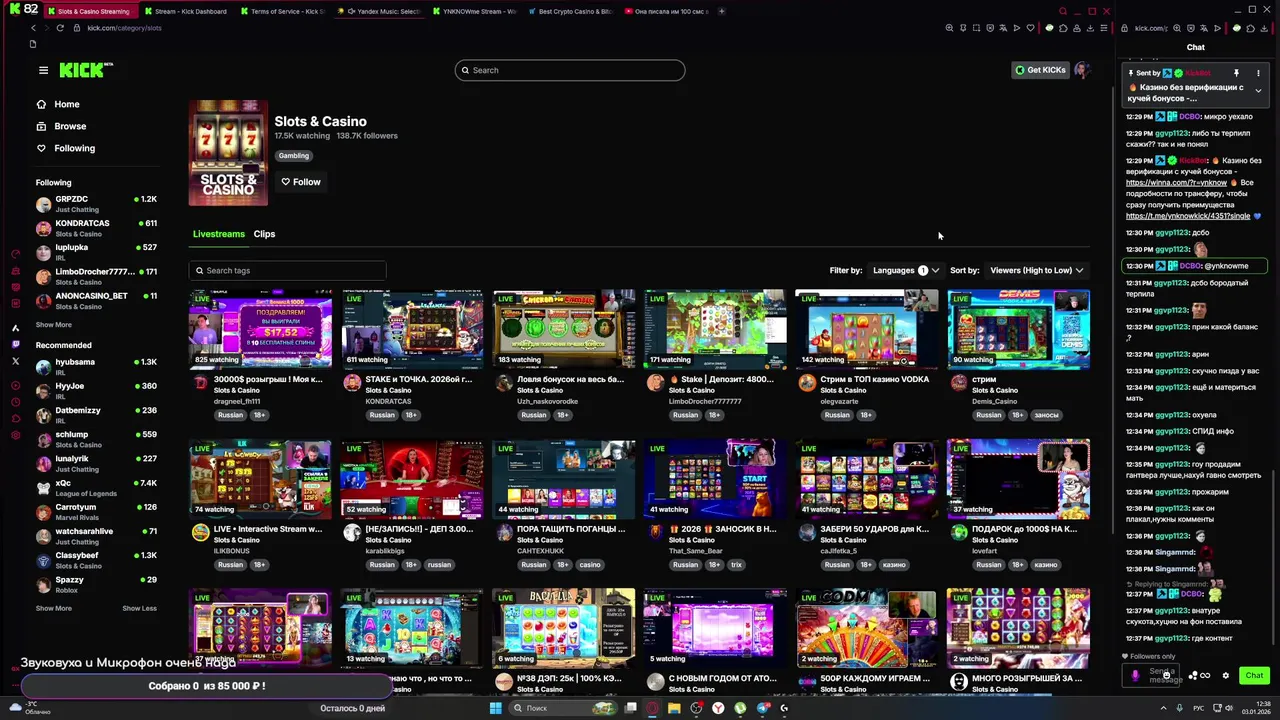Viewport: 1280px width, 720px height.
Task: Collapse the pinned chat message chevron
Action: click(1258, 91)
